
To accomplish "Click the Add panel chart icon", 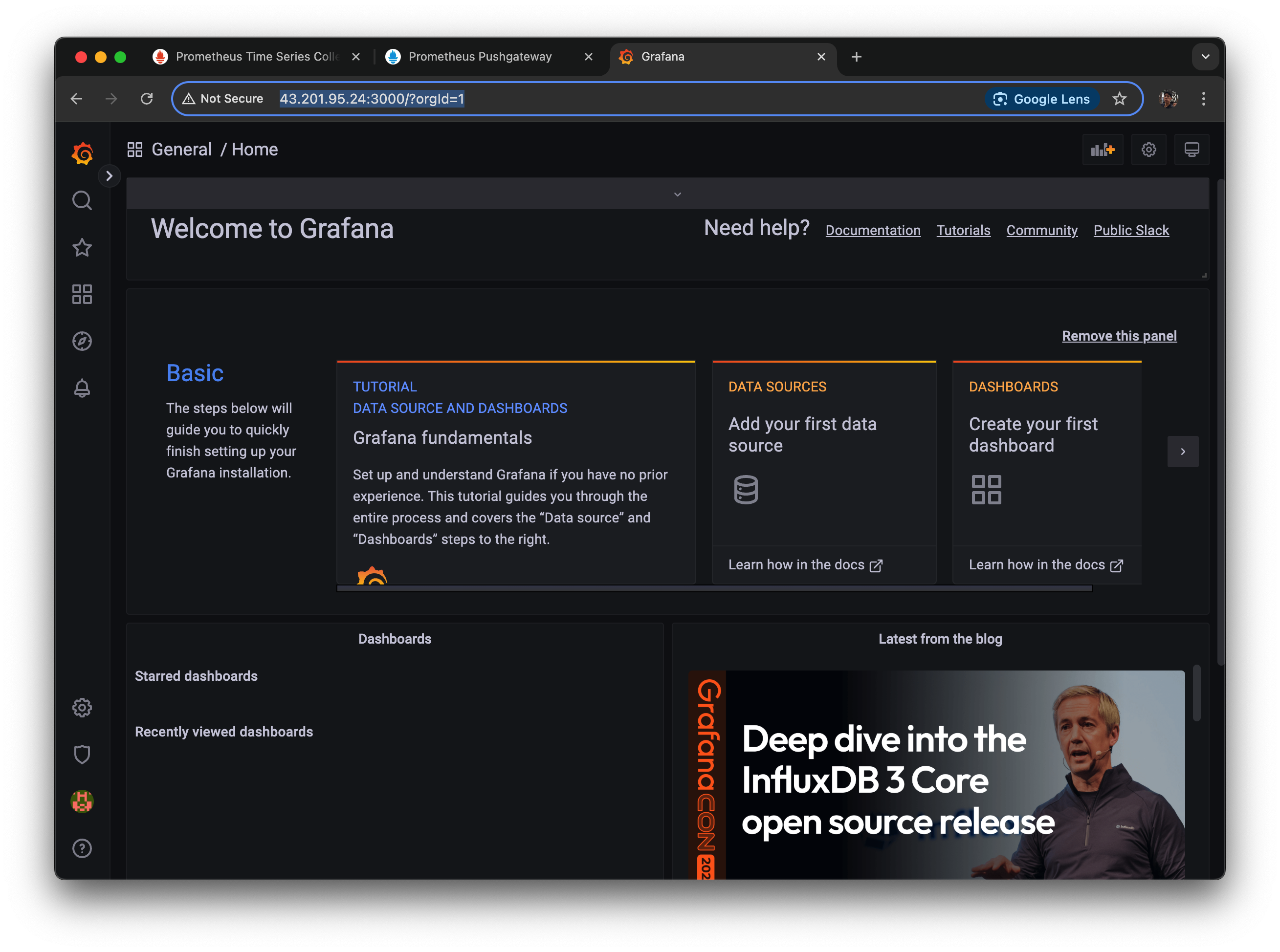I will [1103, 150].
